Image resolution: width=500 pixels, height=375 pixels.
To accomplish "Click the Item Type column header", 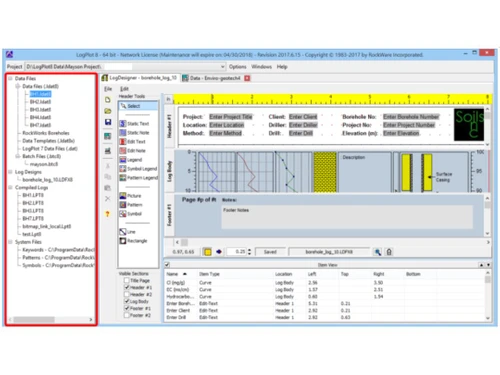I will [x=209, y=274].
